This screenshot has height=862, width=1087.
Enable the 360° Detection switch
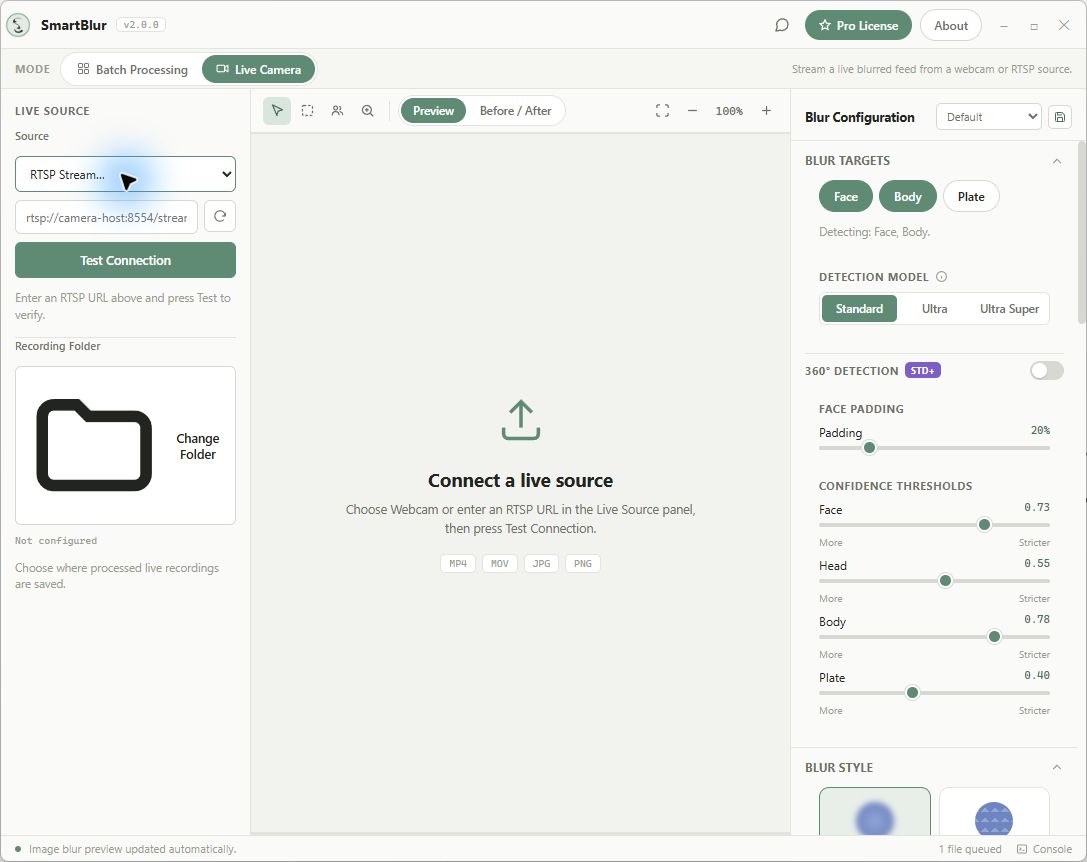pos(1046,371)
